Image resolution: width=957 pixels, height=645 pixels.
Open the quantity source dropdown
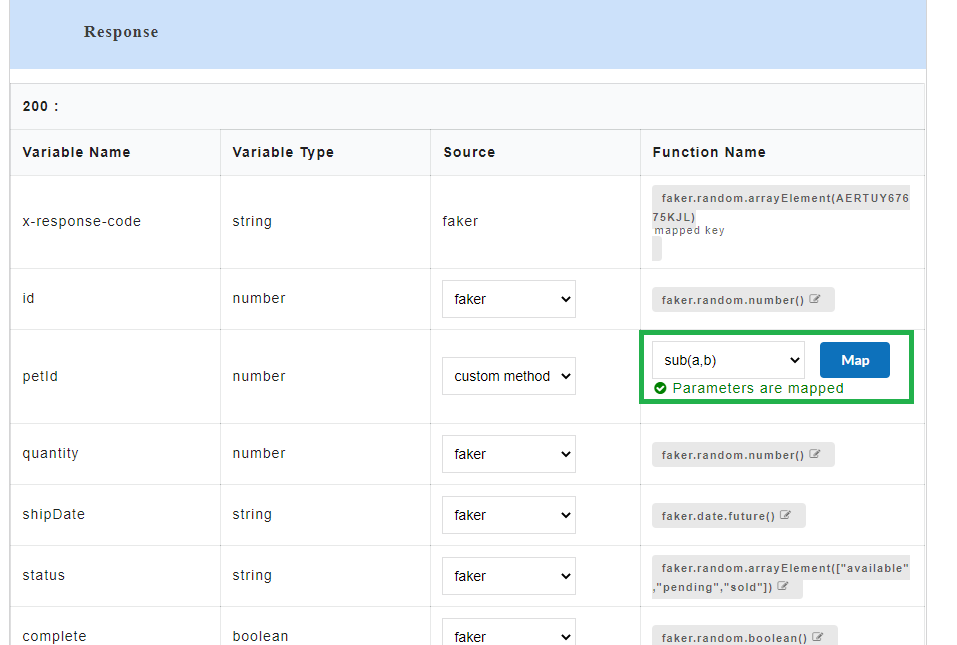[509, 454]
